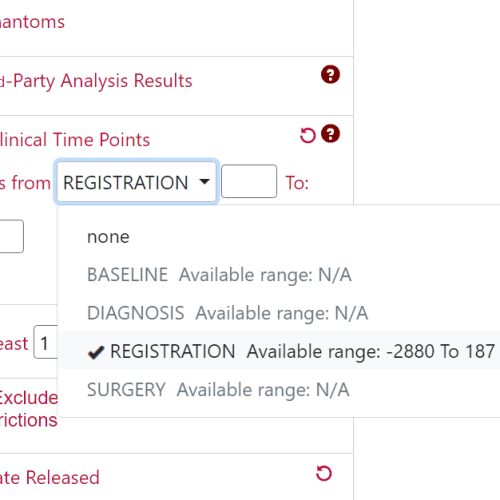500x500 pixels.
Task: Click the REGISTRATION dropdown caret arrow
Action: point(204,182)
